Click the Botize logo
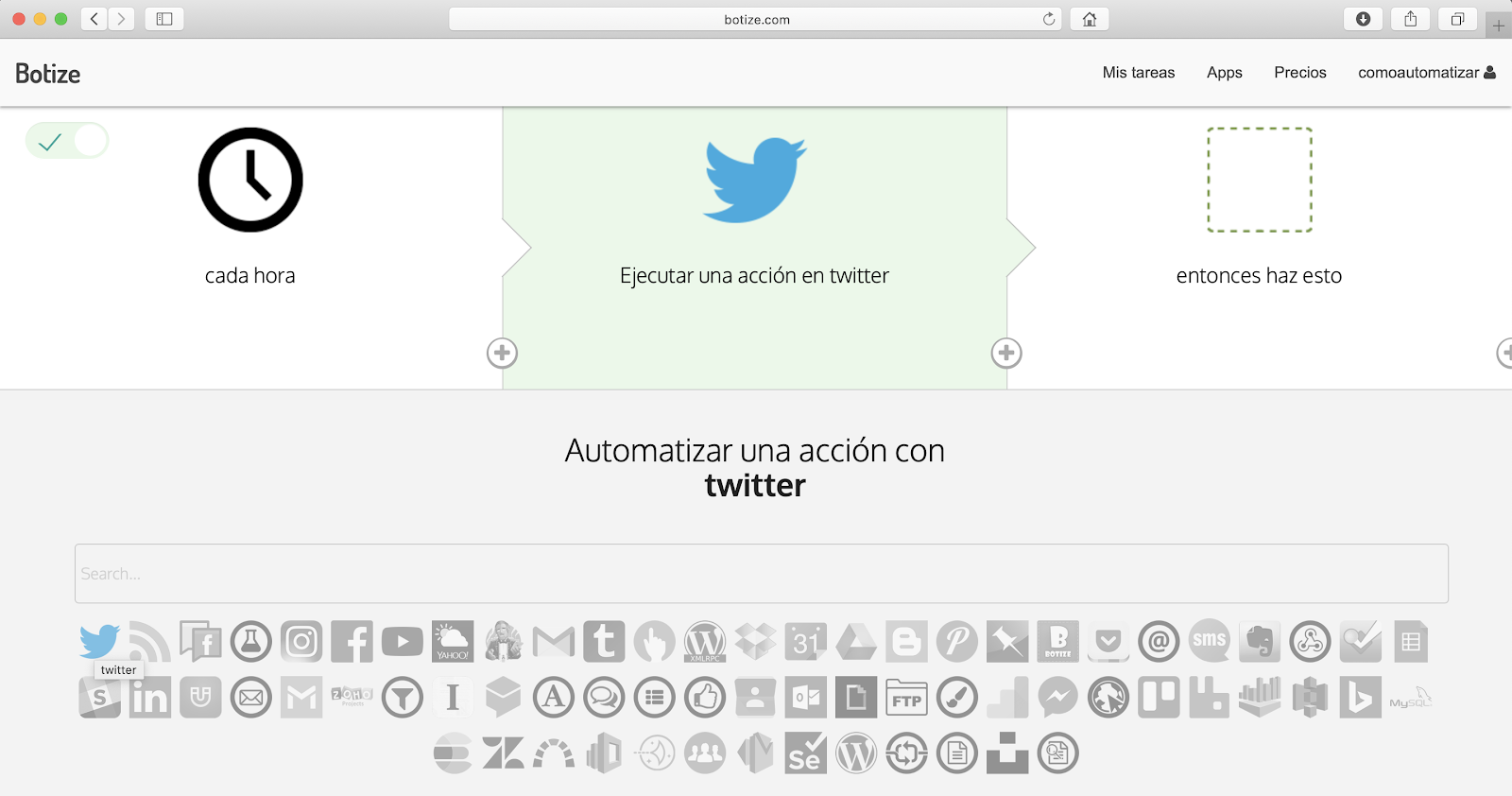Viewport: 1512px width, 796px height. click(48, 74)
